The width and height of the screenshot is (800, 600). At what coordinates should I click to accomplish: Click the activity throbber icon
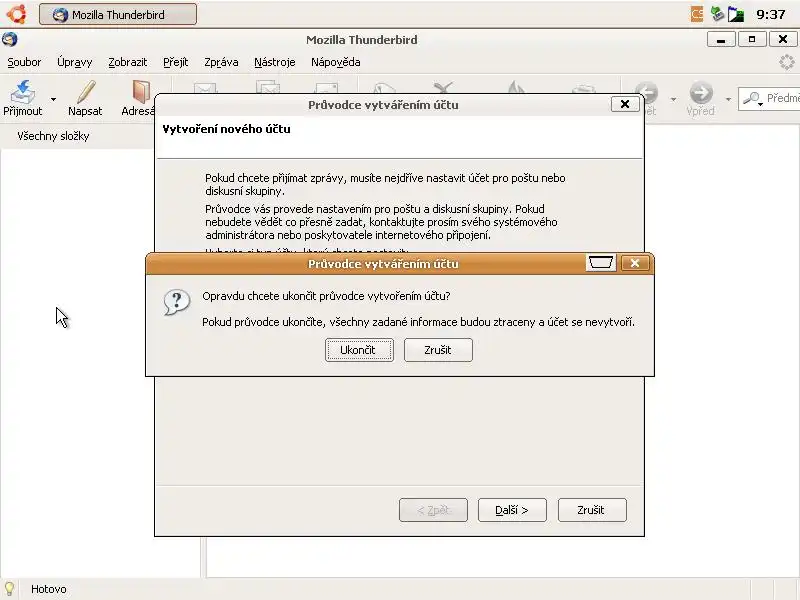(787, 62)
